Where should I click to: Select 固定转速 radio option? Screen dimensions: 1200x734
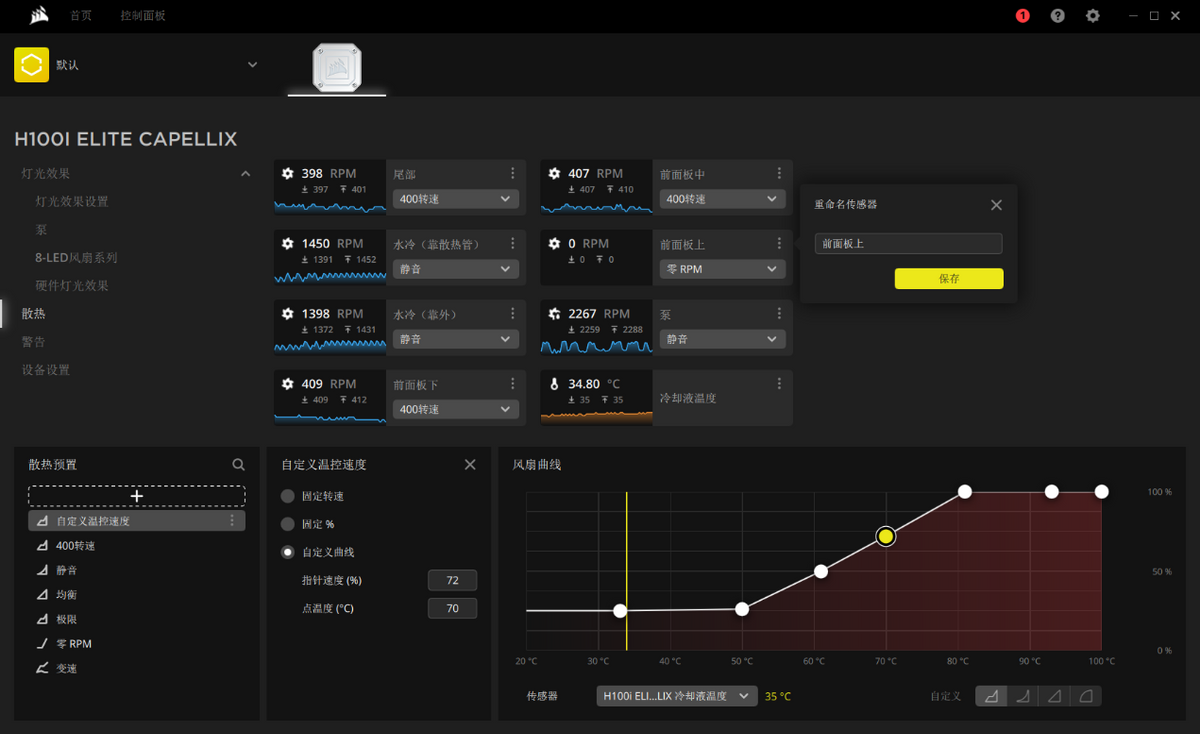click(288, 496)
